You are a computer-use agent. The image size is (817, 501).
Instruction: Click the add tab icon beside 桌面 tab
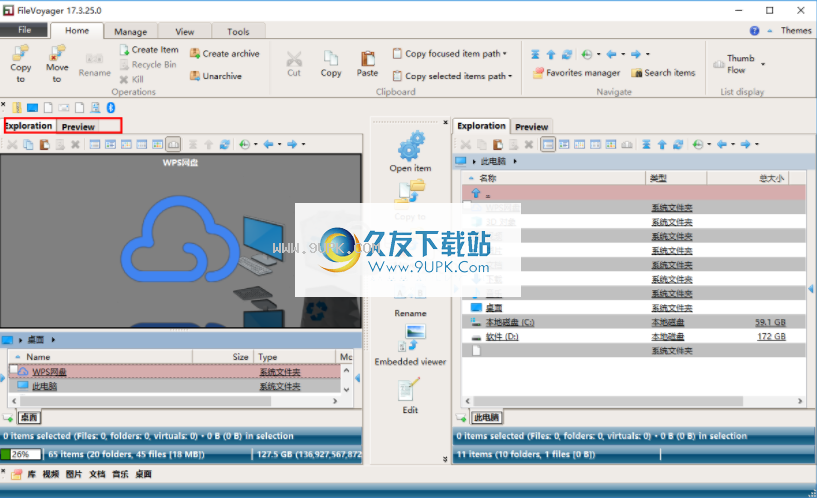[8, 418]
